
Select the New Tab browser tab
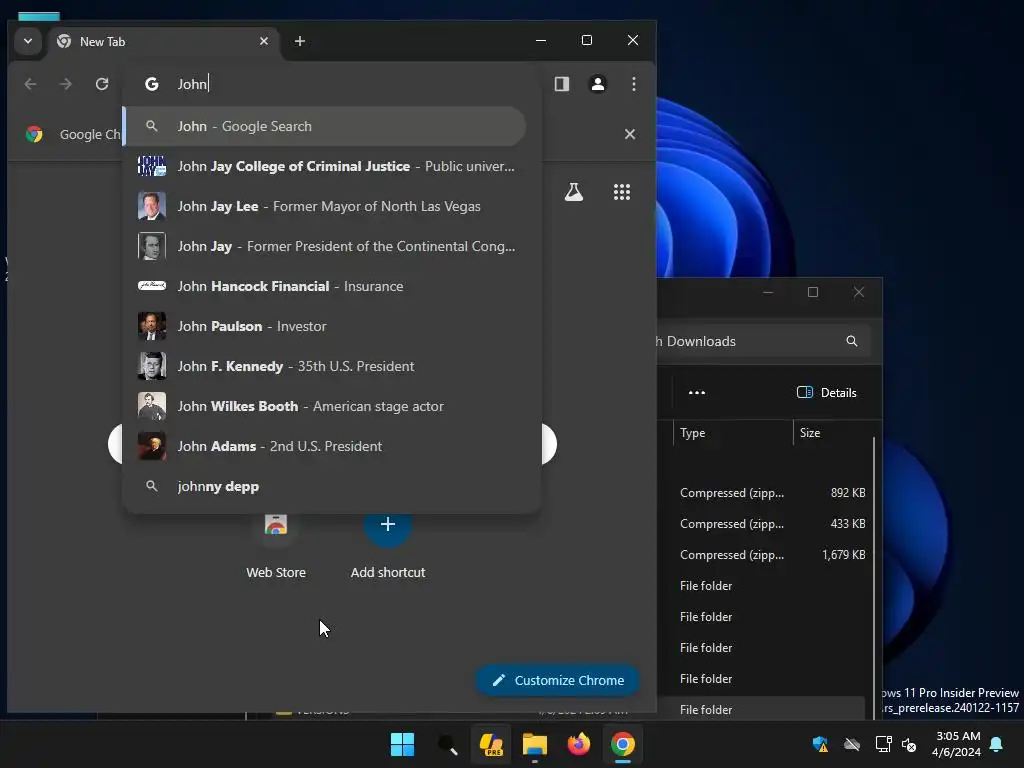163,42
